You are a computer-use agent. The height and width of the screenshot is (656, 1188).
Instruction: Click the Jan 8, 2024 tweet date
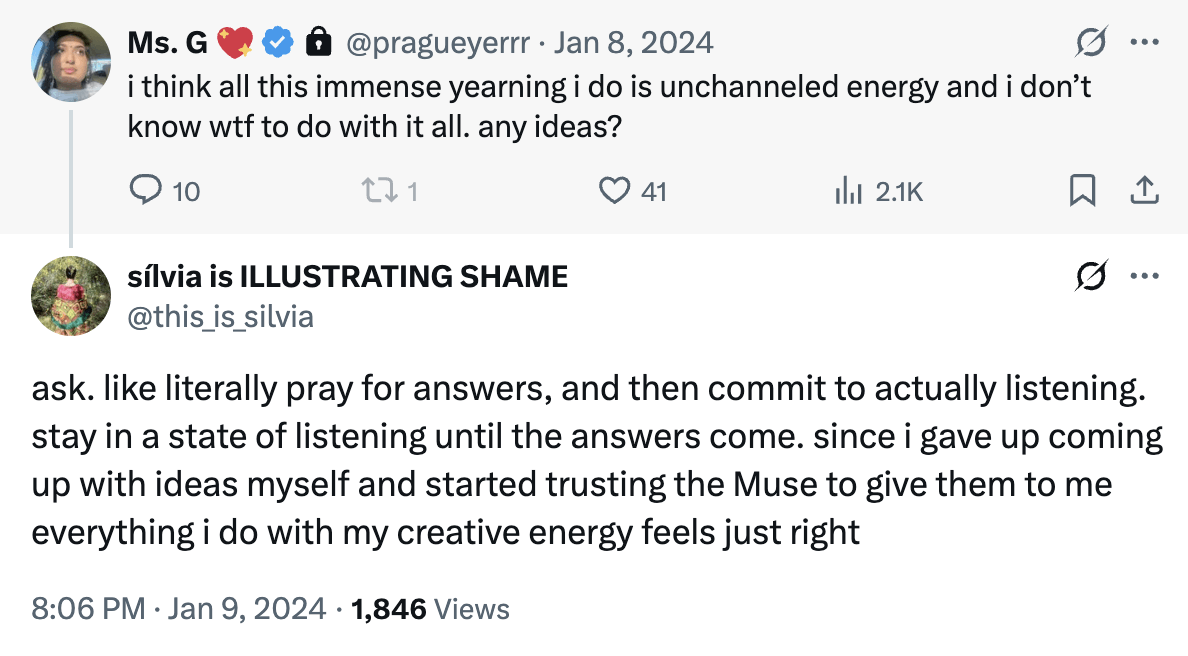(x=633, y=43)
